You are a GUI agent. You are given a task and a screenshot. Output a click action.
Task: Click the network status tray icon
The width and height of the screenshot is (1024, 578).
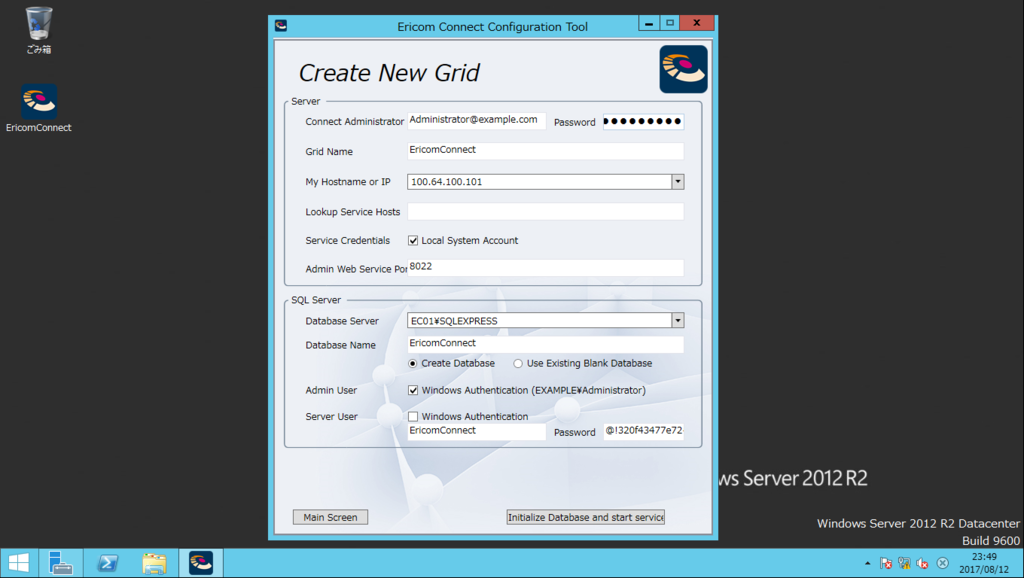click(904, 563)
